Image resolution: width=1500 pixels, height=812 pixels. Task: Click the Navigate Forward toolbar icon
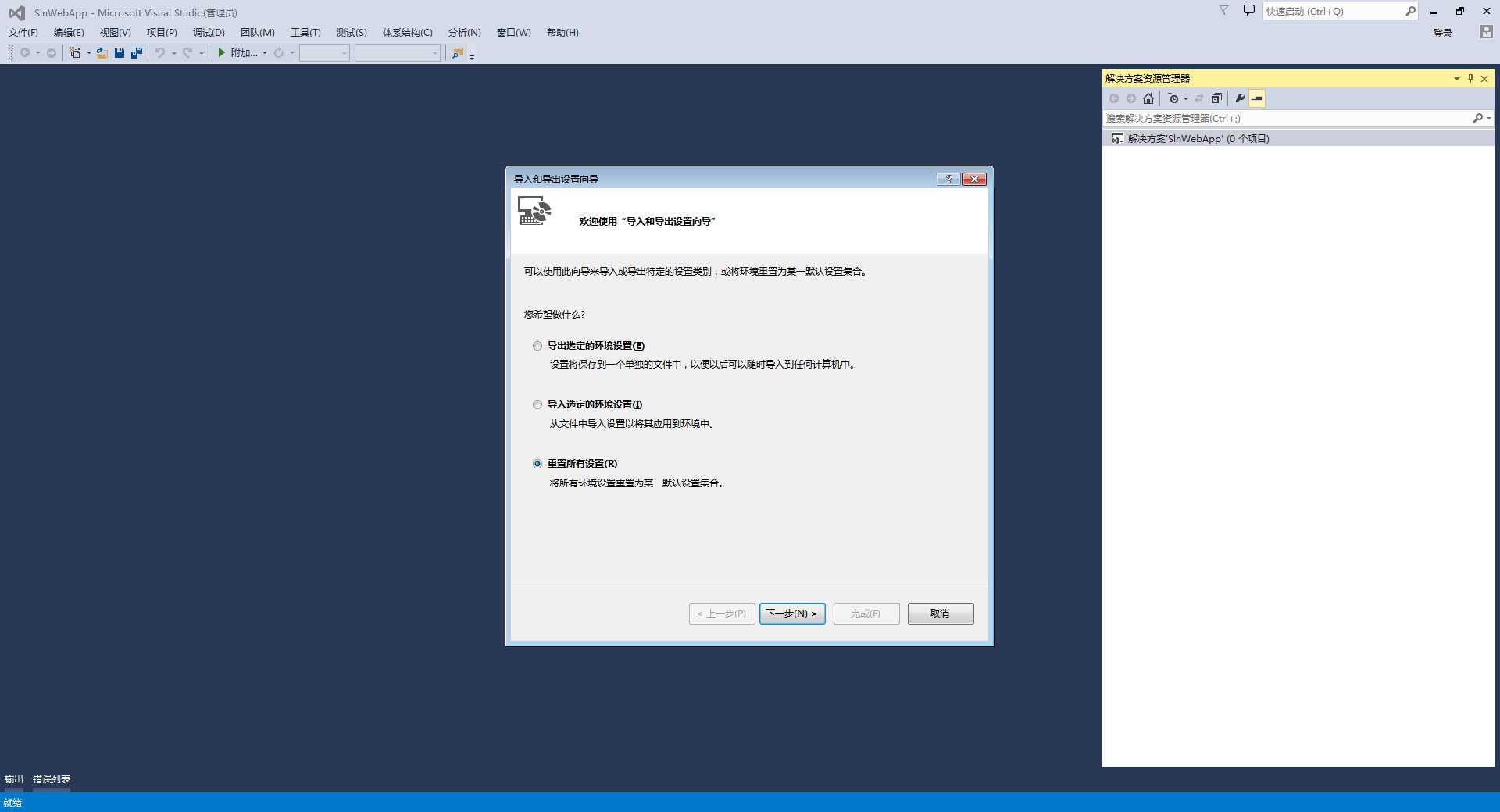52,52
